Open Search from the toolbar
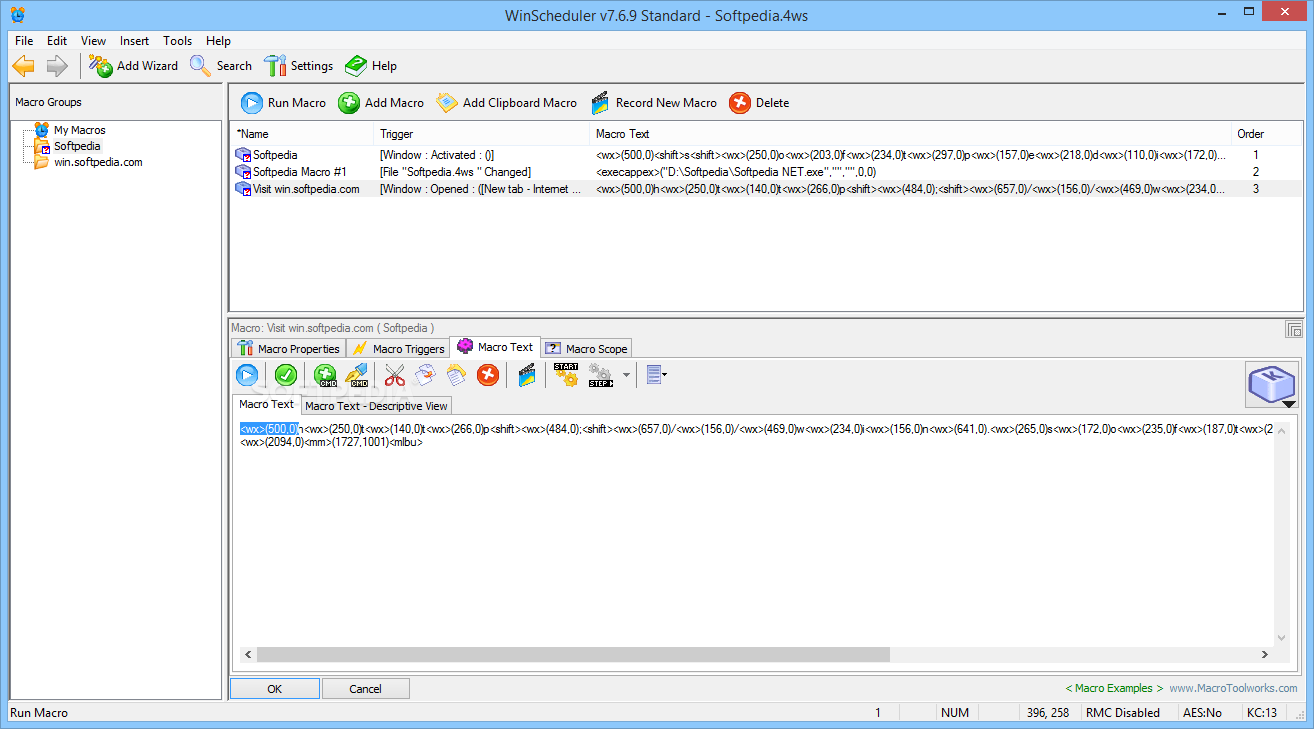Viewport: 1314px width, 729px height. (x=221, y=66)
